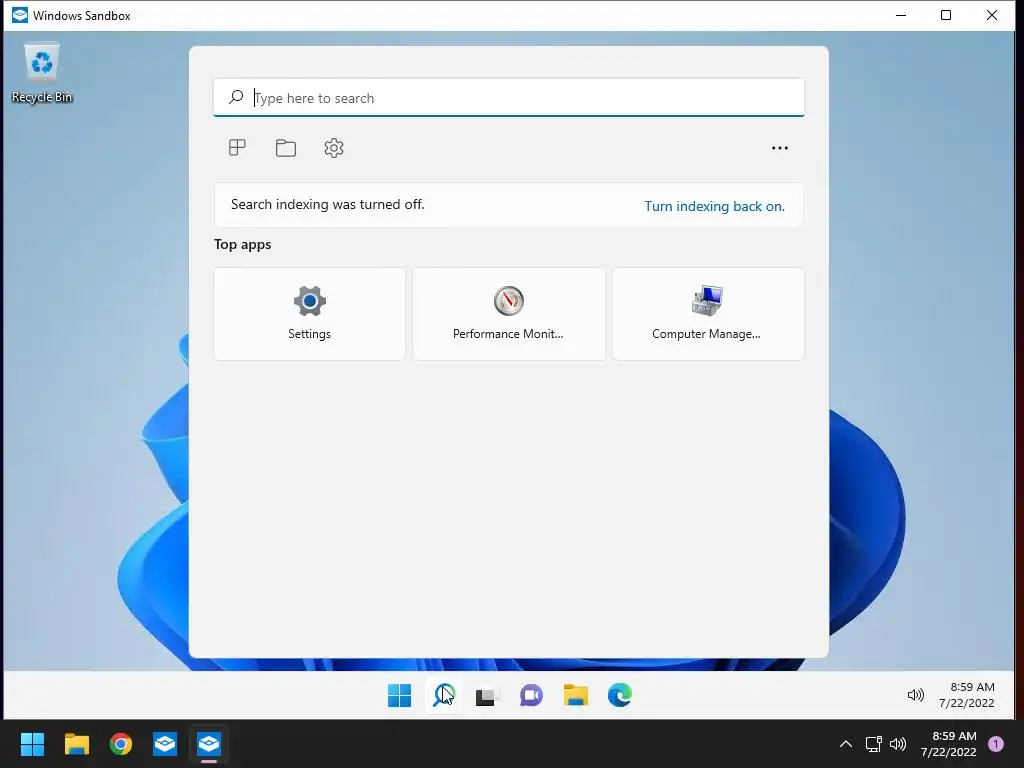Click sandbox taskbar volume icon

916,696
